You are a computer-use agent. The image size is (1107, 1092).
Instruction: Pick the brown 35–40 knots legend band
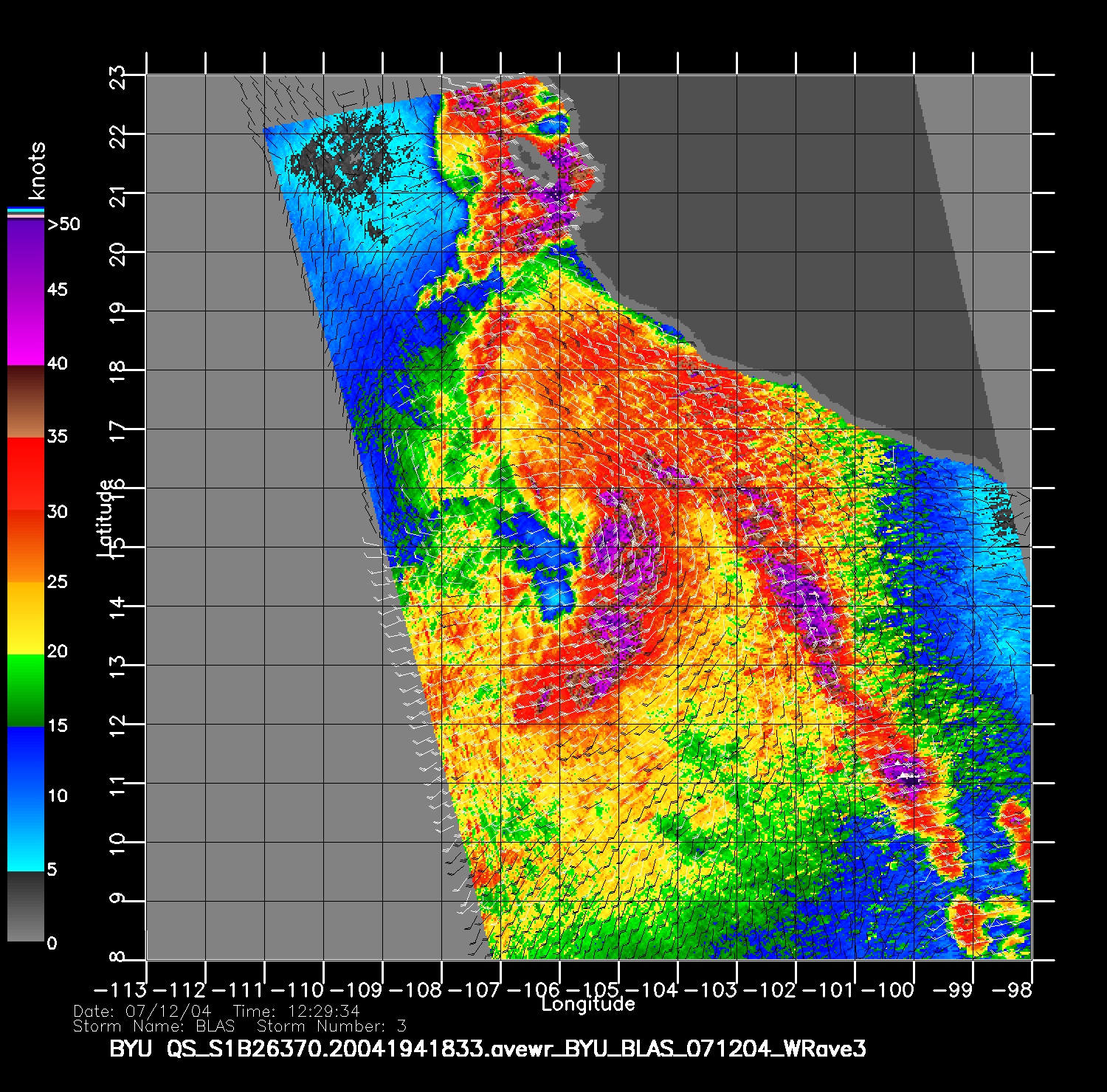tap(25, 401)
